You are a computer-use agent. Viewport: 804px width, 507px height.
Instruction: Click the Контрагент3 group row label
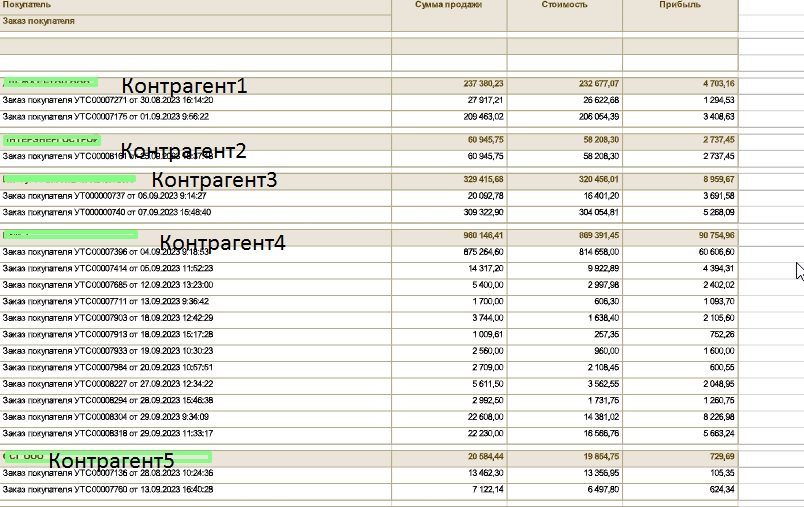tap(213, 179)
